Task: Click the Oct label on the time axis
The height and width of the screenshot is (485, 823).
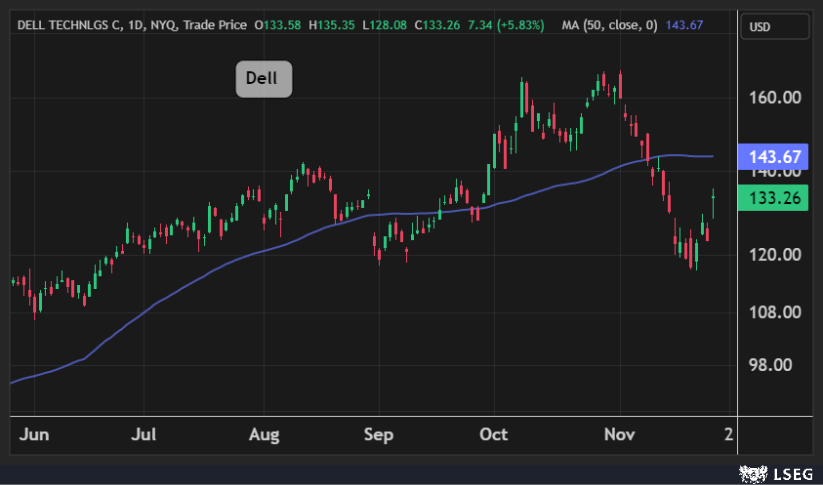Action: 494,435
